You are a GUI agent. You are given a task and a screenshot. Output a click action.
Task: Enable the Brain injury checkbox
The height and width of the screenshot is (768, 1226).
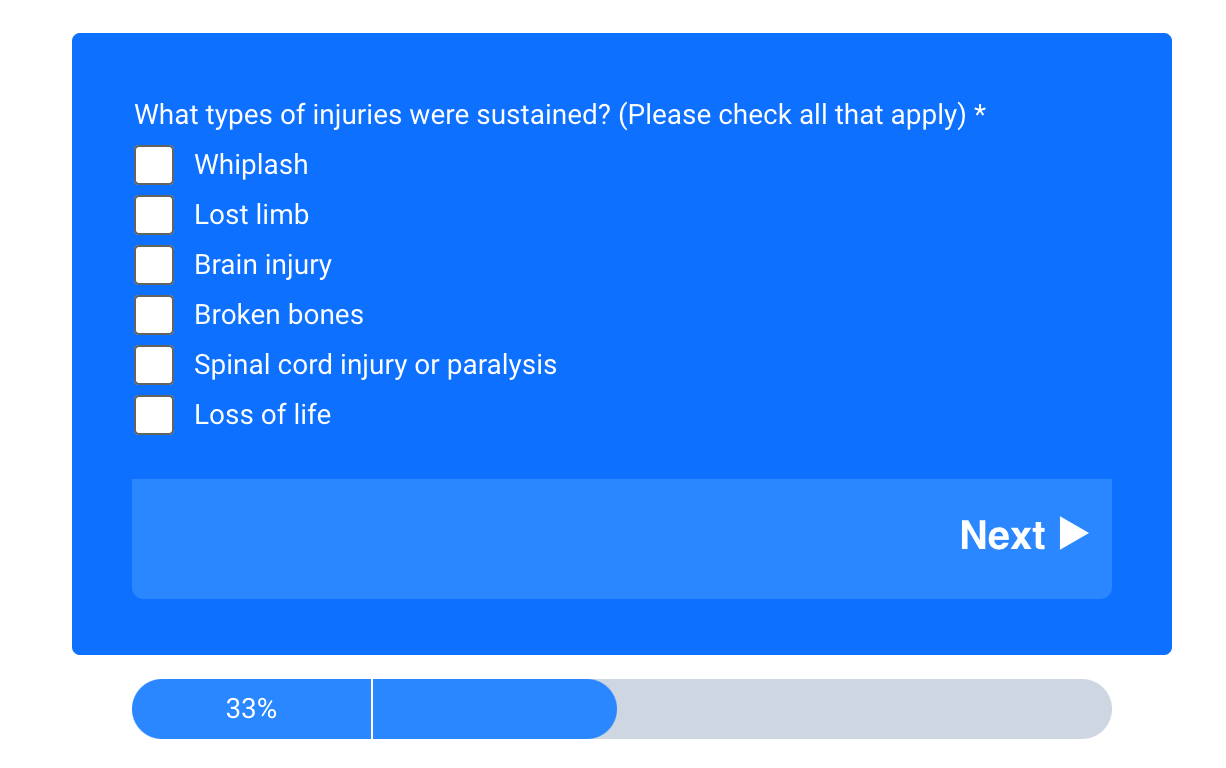[154, 265]
